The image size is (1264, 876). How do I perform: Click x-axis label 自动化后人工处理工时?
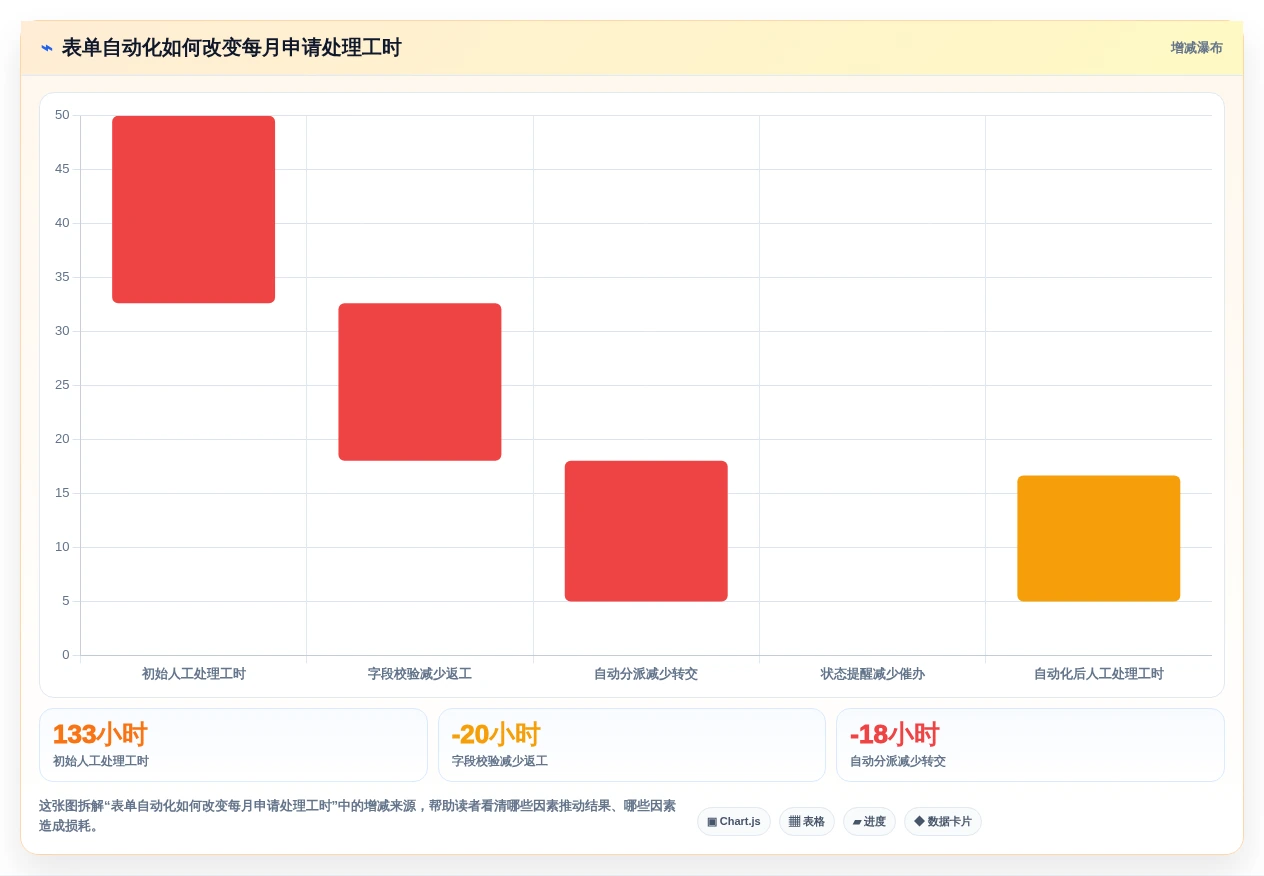point(1099,674)
